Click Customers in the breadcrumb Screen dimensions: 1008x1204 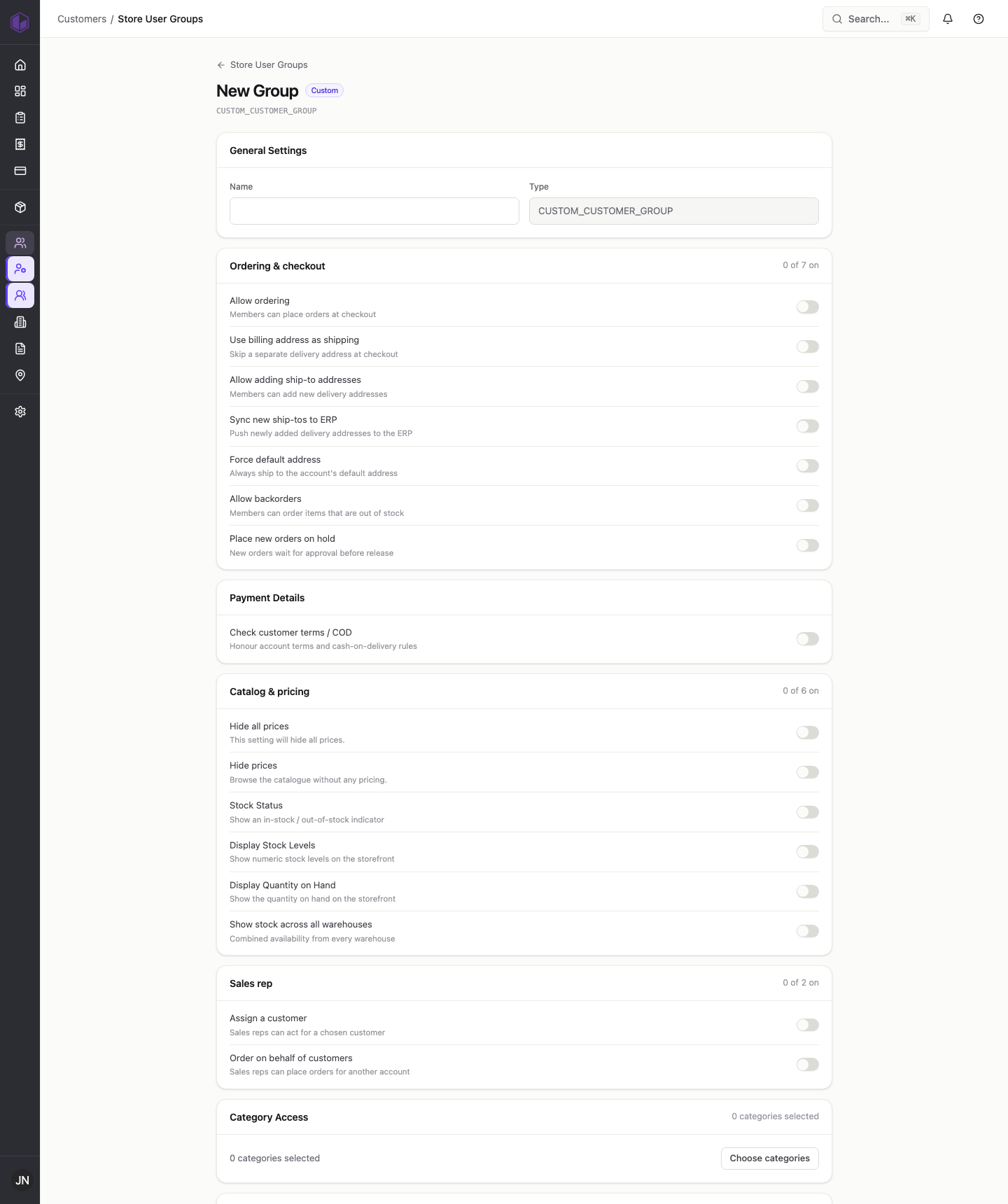tap(82, 19)
